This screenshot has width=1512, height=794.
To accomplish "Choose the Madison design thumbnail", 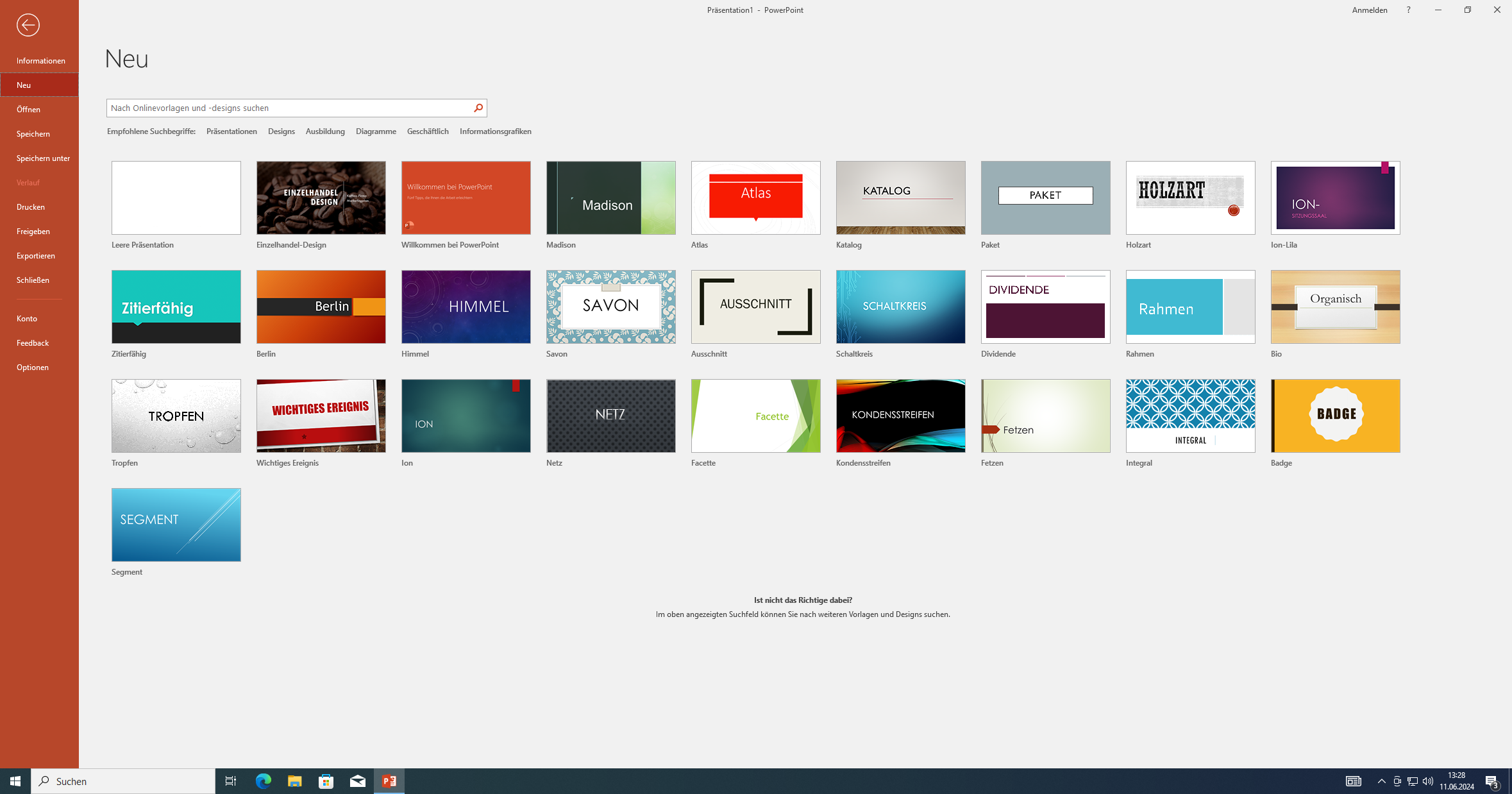I will click(610, 198).
